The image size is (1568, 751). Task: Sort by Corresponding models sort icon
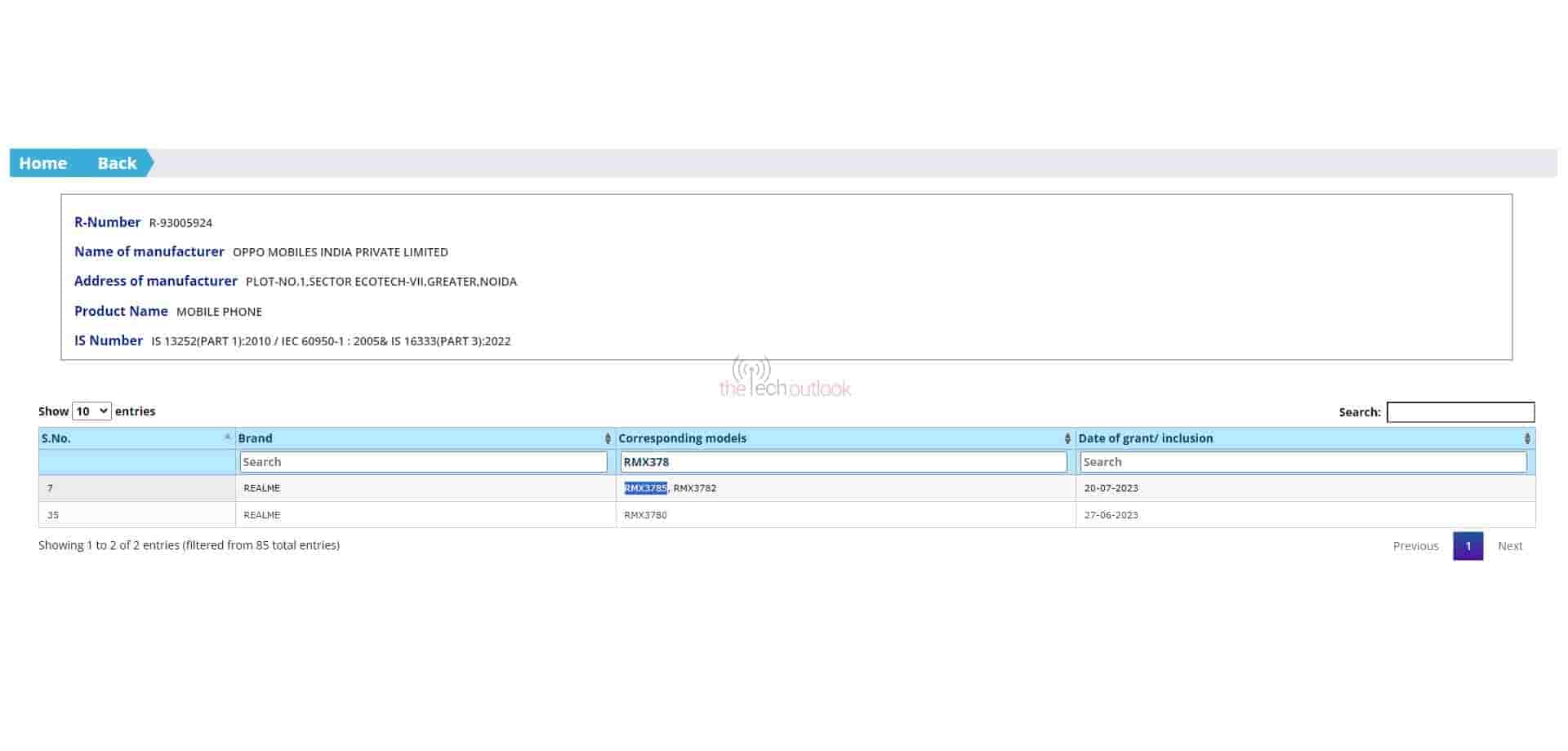pos(1067,438)
